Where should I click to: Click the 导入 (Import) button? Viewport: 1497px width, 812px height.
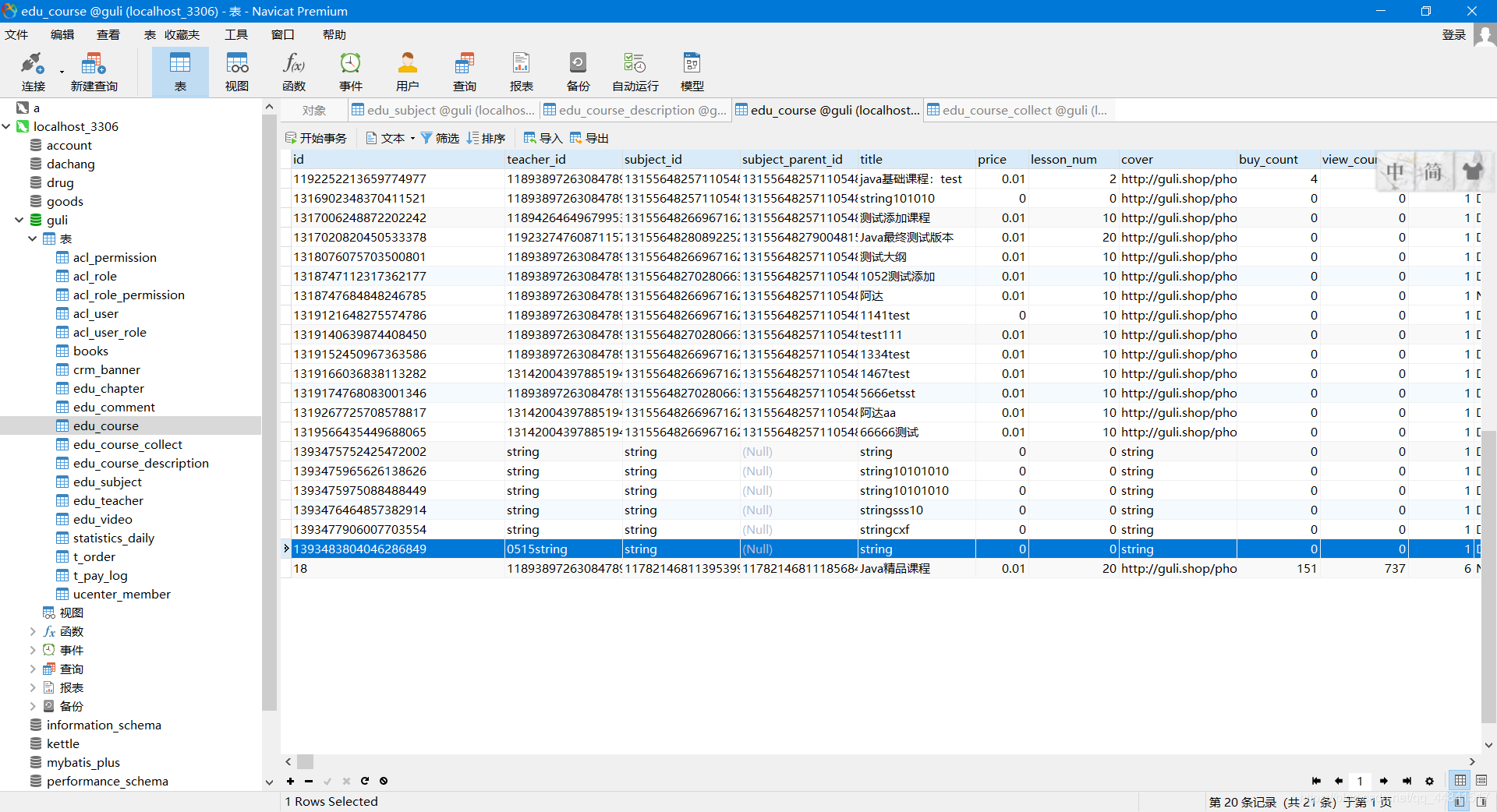click(x=543, y=138)
